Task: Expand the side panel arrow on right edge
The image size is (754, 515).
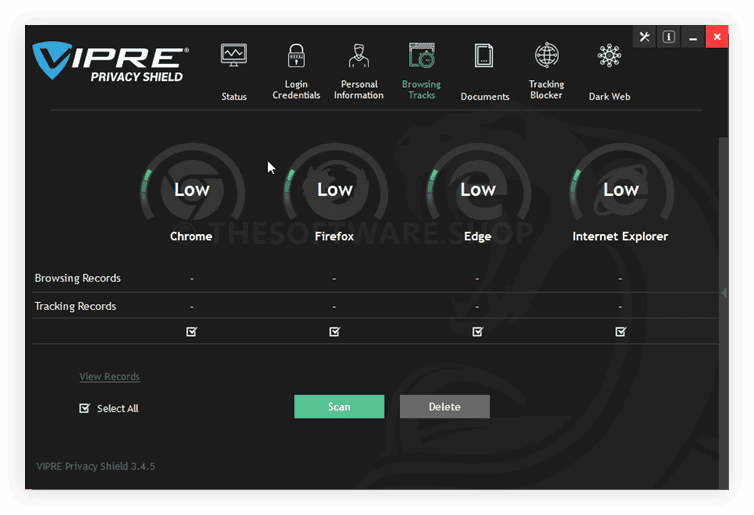Action: [724, 293]
